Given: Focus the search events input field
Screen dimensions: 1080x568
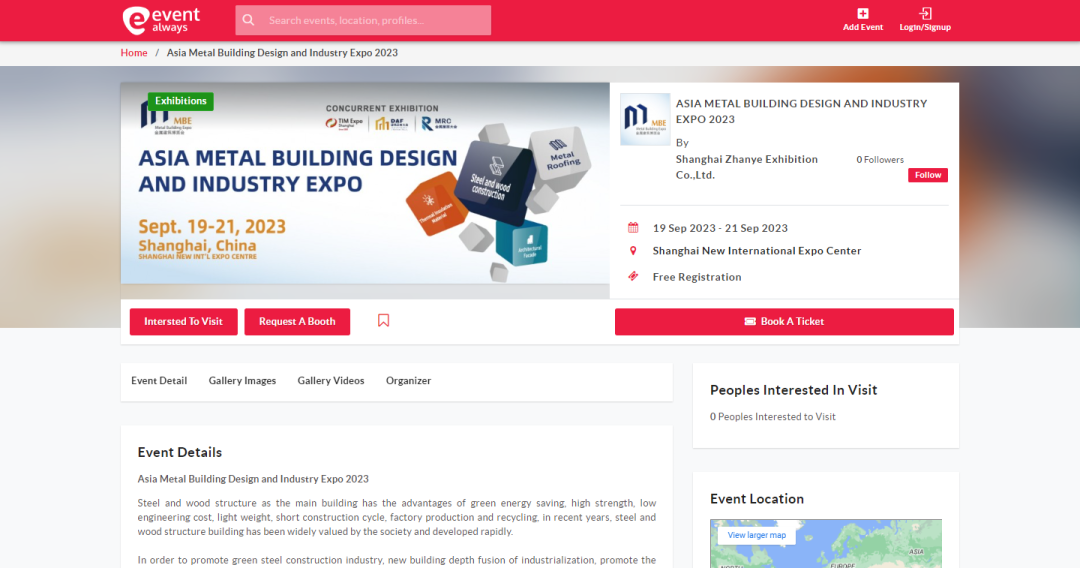Looking at the screenshot, I should click(363, 21).
